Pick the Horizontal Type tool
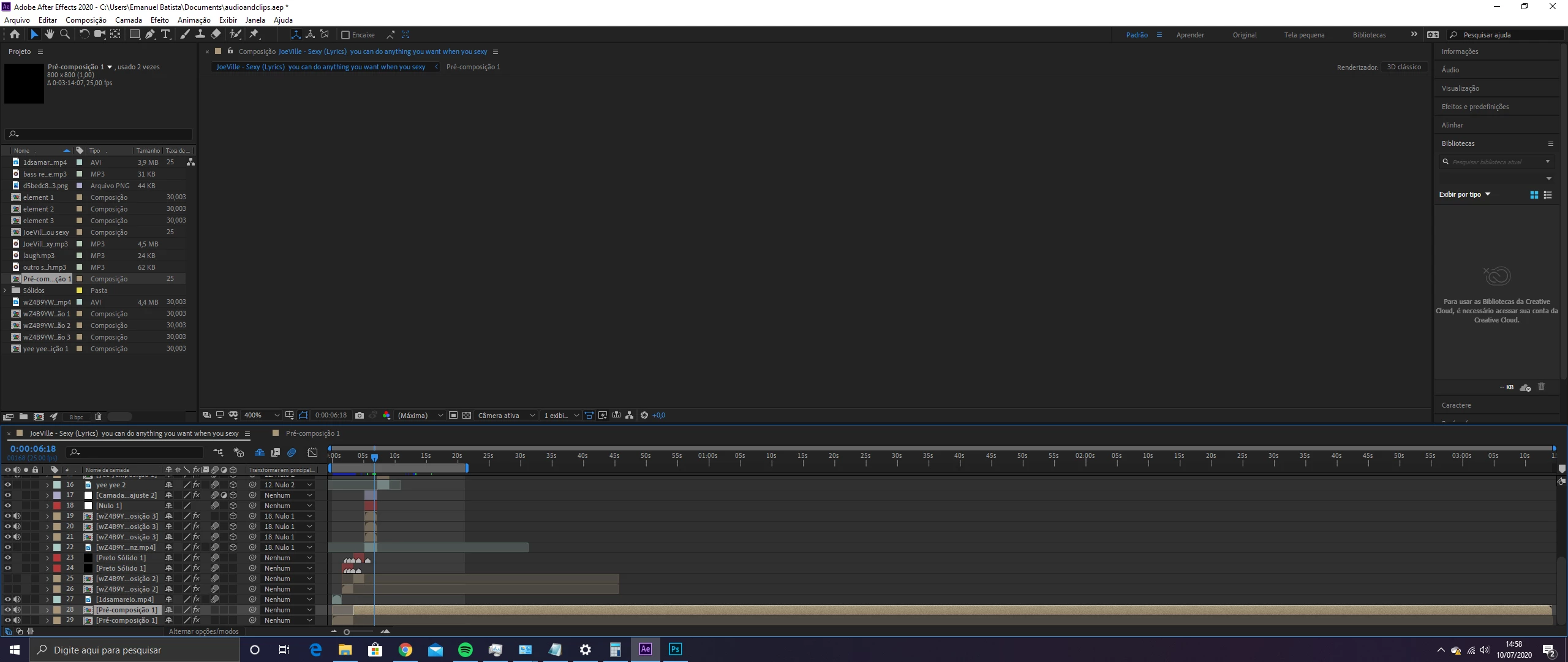The image size is (1568, 662). click(x=165, y=34)
